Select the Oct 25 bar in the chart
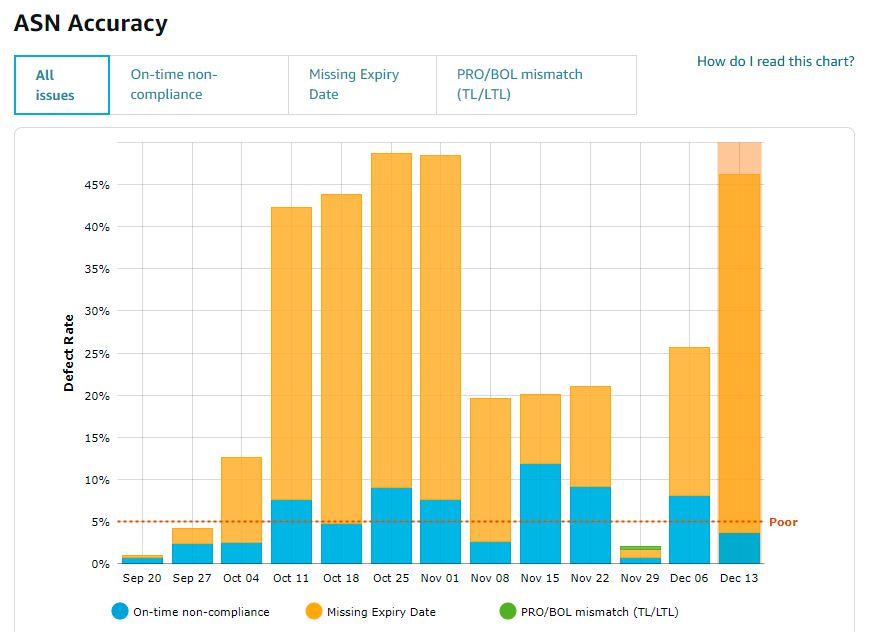 pyautogui.click(x=389, y=350)
